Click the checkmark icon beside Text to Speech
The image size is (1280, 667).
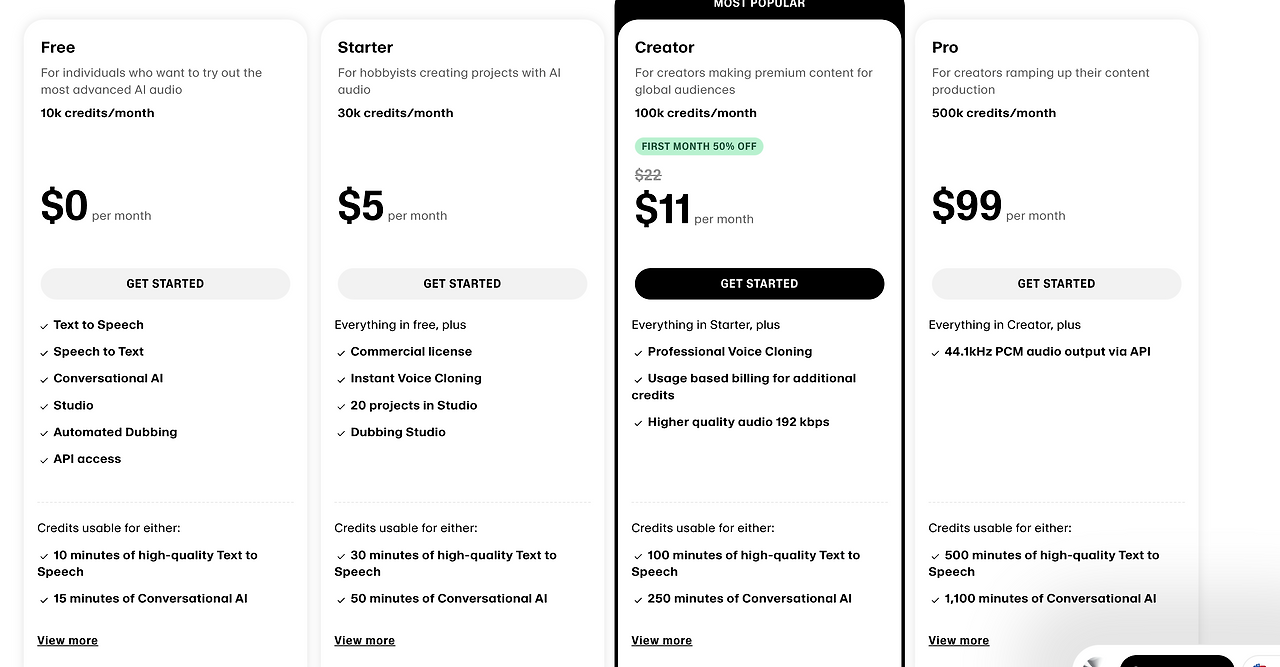tap(44, 326)
